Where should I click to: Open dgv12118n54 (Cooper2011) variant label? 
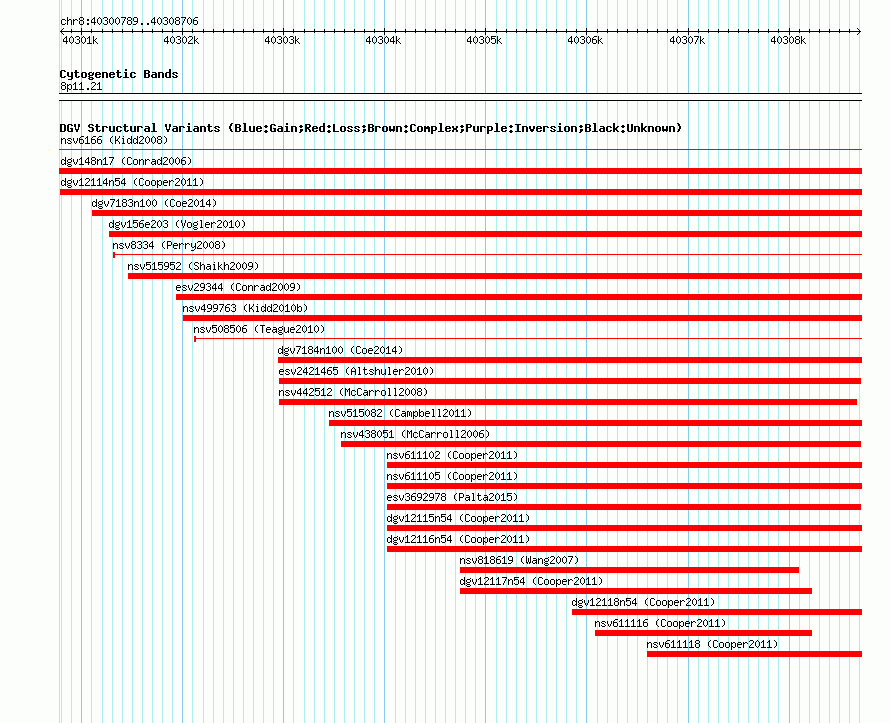tap(644, 602)
